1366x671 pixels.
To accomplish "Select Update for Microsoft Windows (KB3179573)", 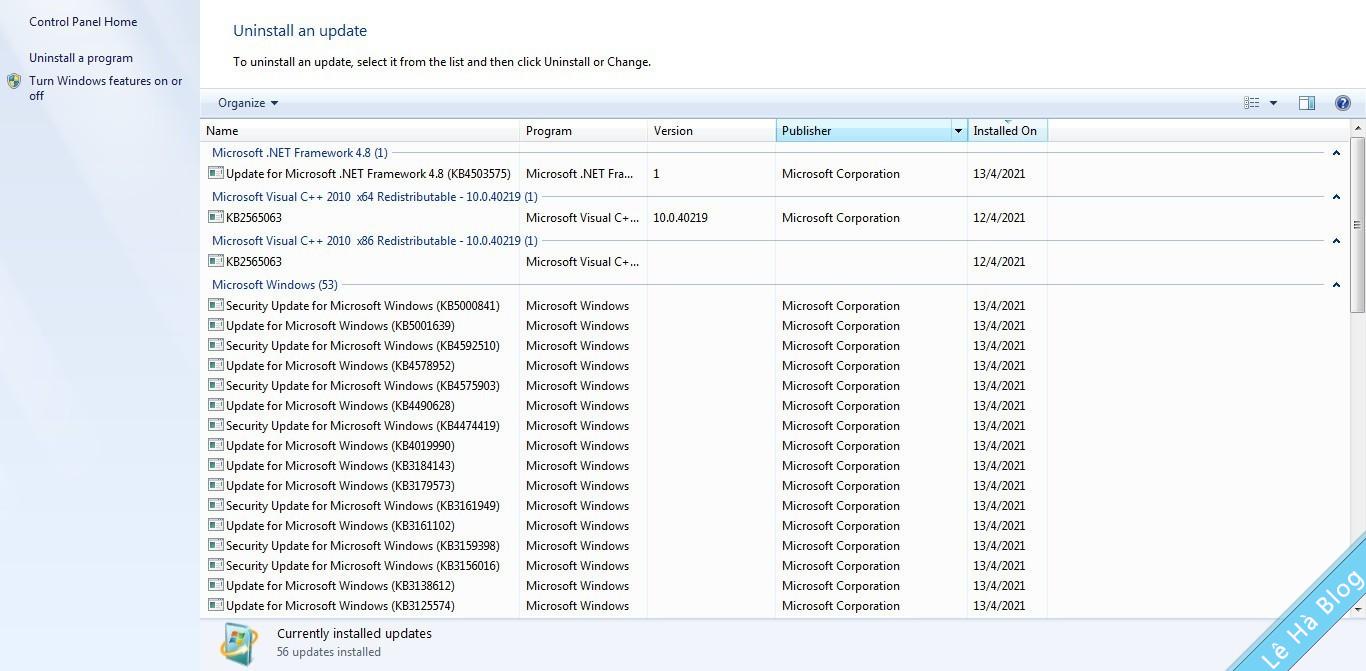I will [340, 486].
